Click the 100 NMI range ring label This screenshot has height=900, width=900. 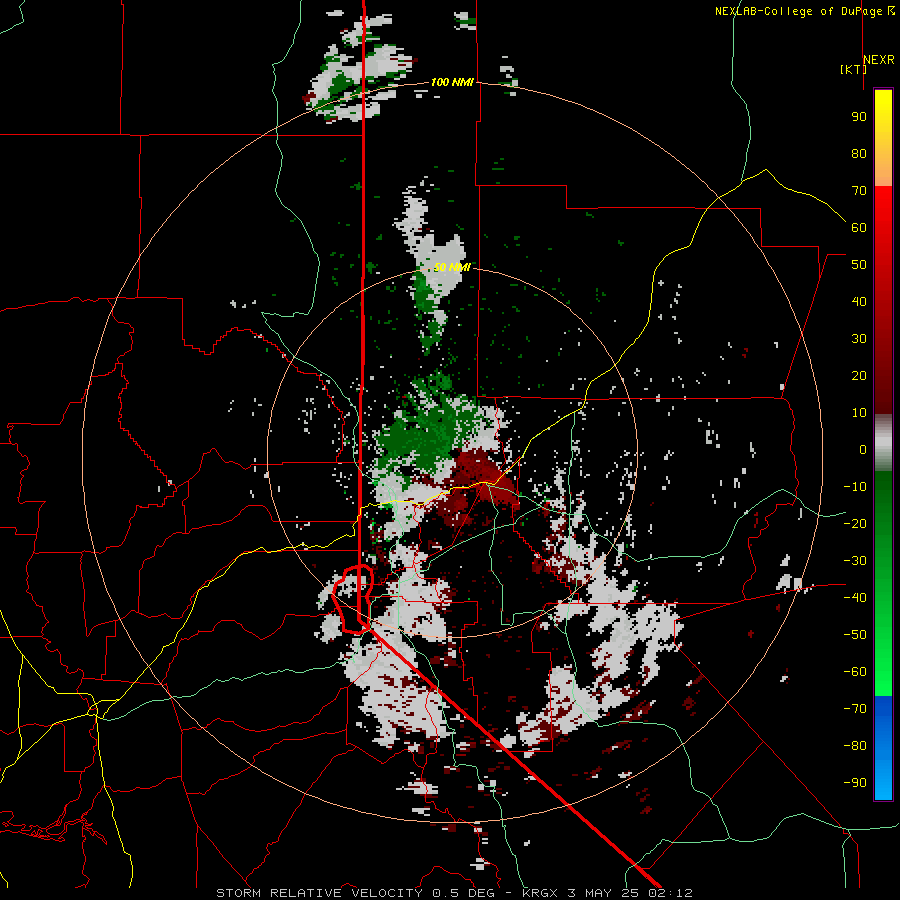(x=452, y=82)
